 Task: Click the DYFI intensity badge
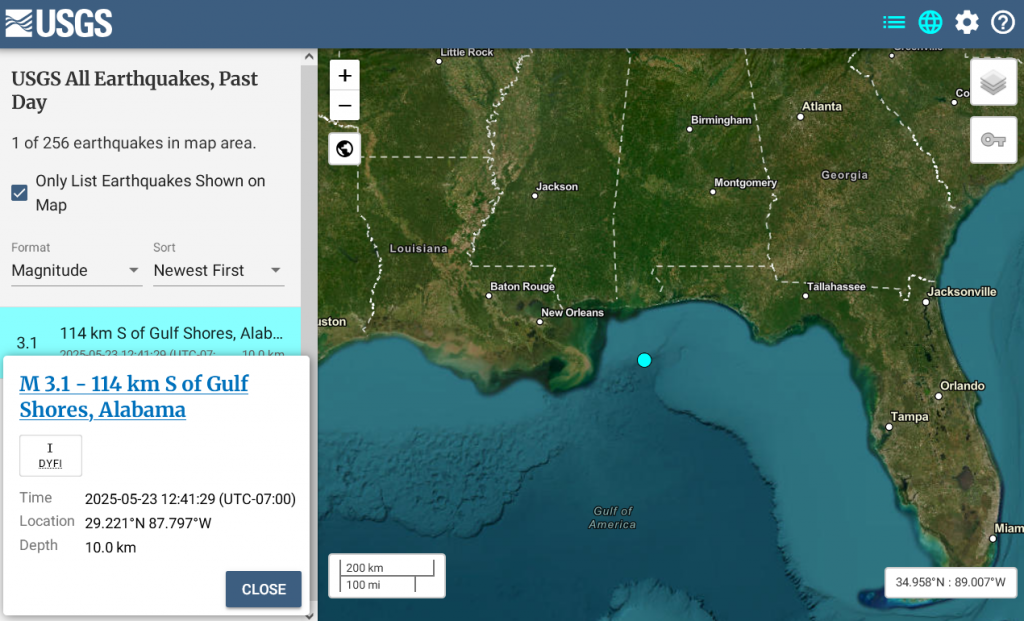pos(50,455)
